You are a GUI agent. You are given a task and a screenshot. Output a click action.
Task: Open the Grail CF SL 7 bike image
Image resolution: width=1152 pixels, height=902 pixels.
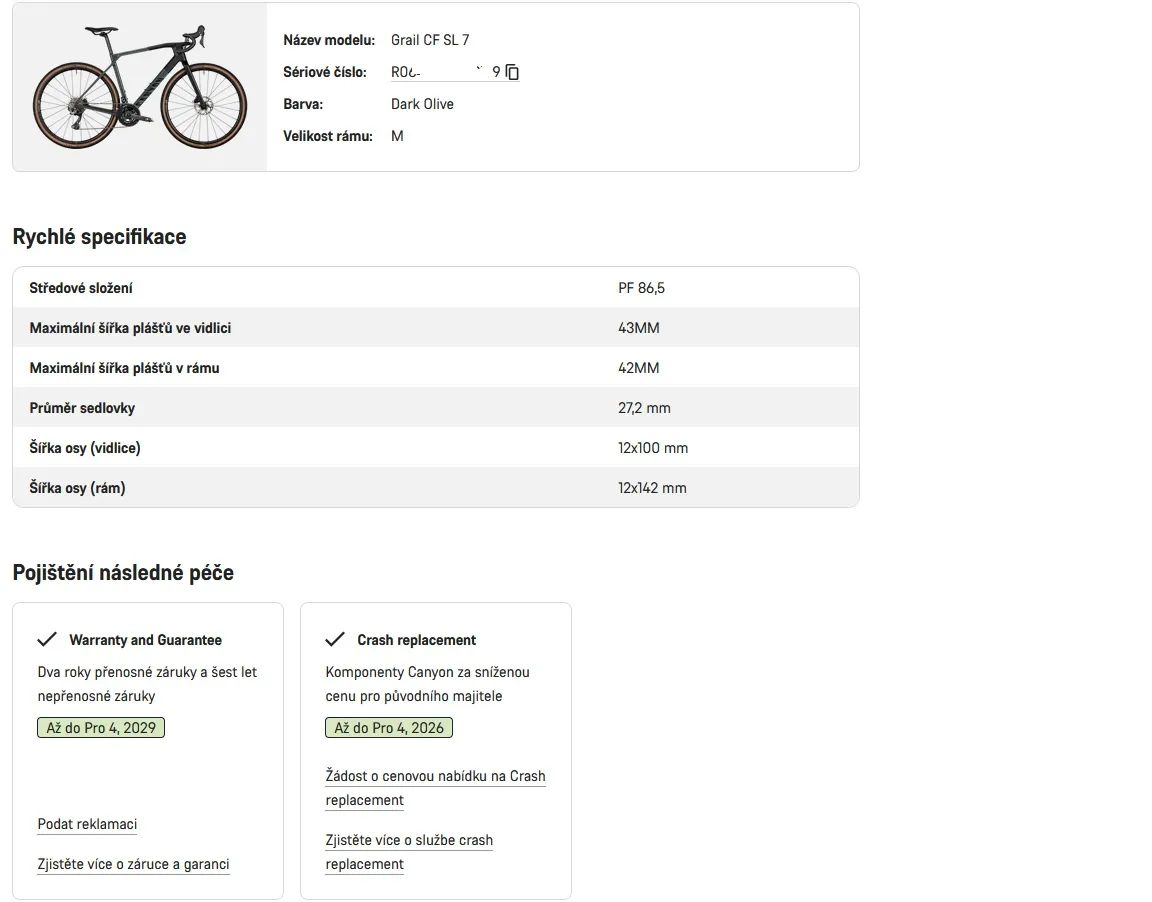click(x=140, y=87)
